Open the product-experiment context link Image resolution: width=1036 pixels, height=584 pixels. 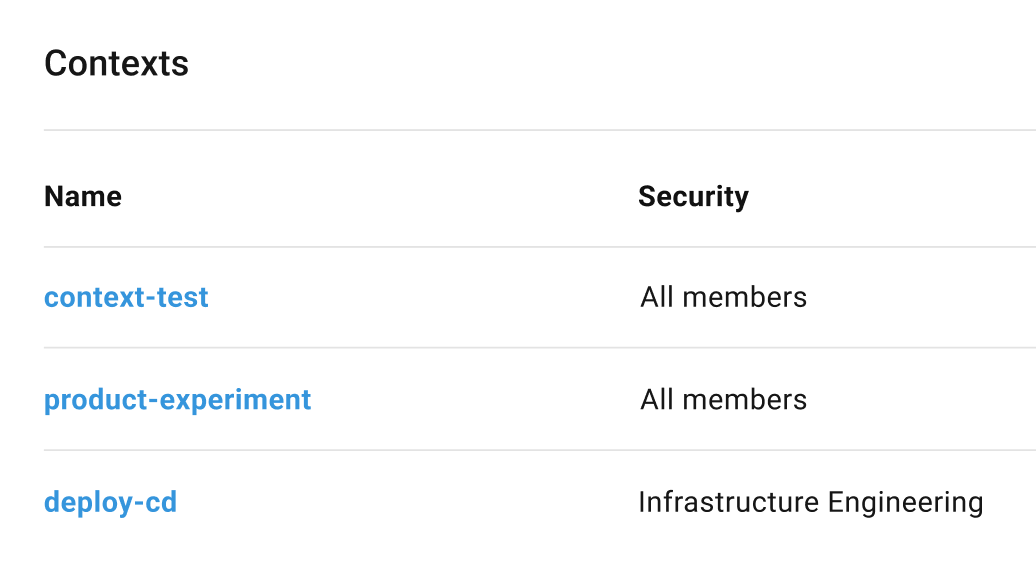tap(178, 400)
